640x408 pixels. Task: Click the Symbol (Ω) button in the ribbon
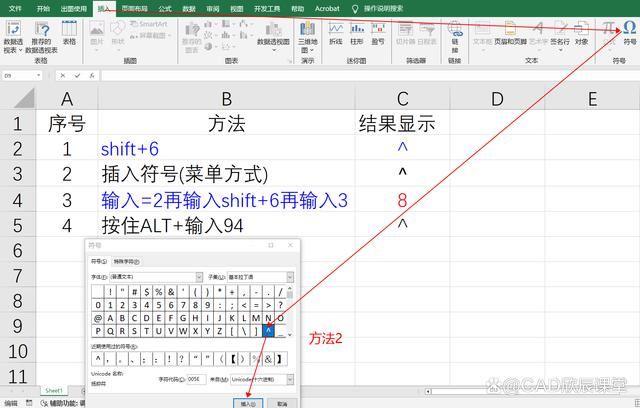coord(630,33)
